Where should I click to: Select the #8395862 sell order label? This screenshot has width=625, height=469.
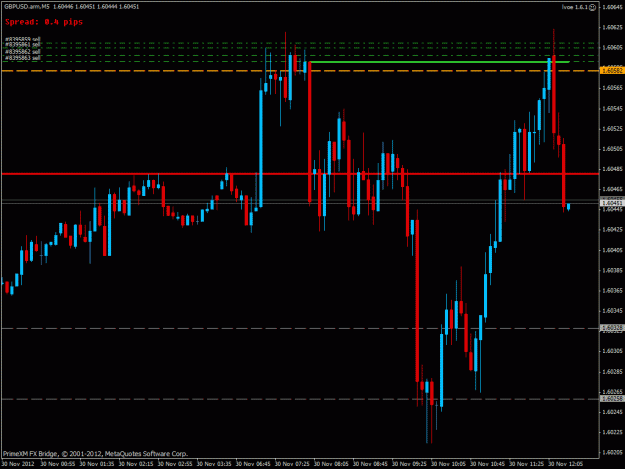click(23, 52)
